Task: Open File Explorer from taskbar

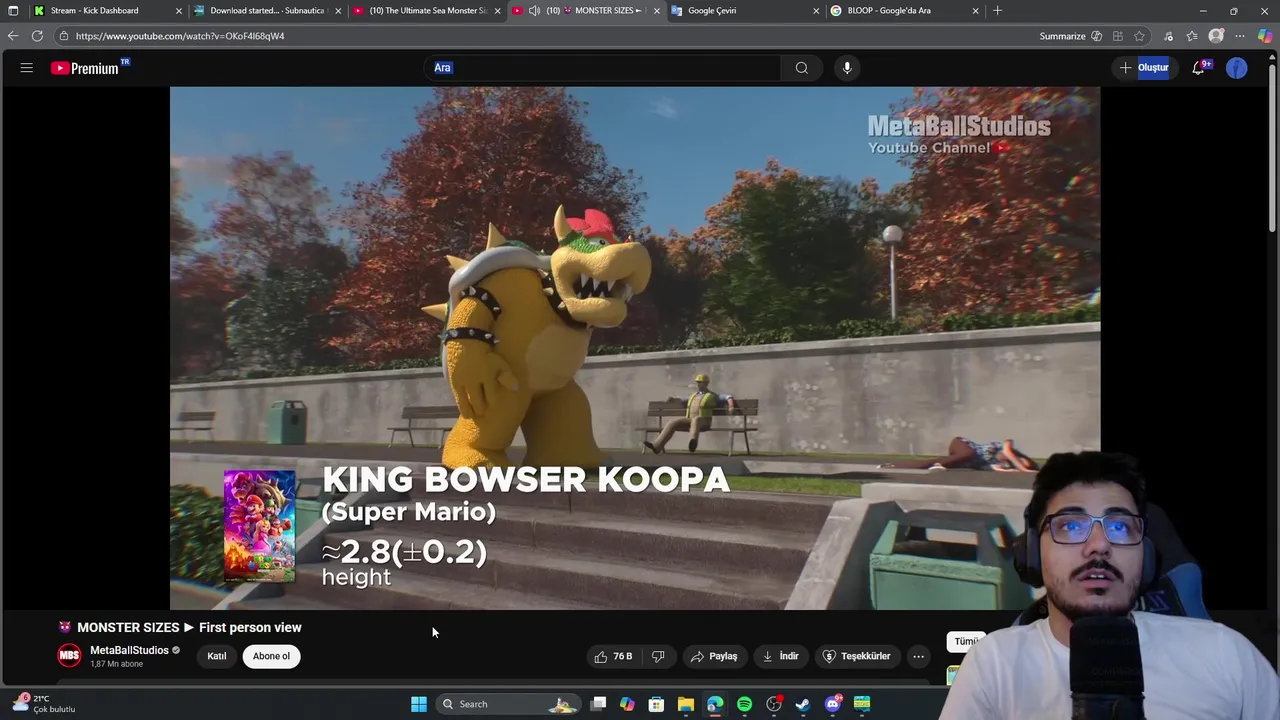Action: click(685, 704)
